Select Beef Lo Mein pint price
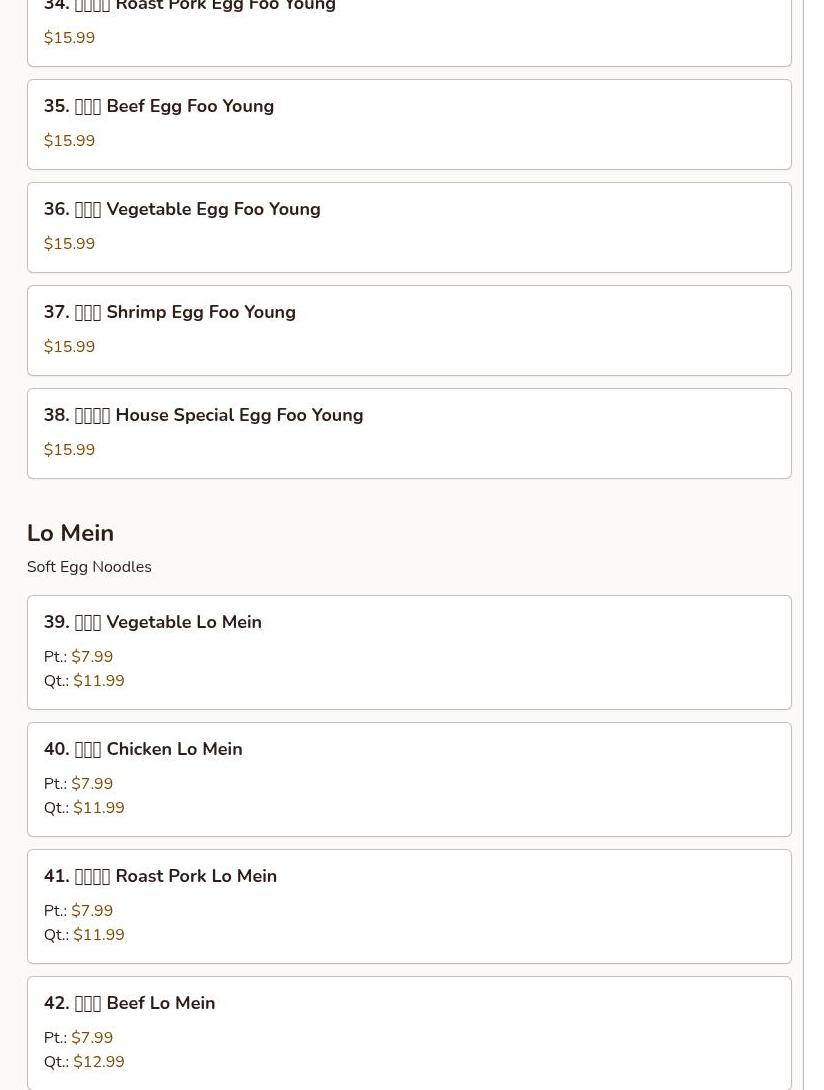 pos(92,1037)
